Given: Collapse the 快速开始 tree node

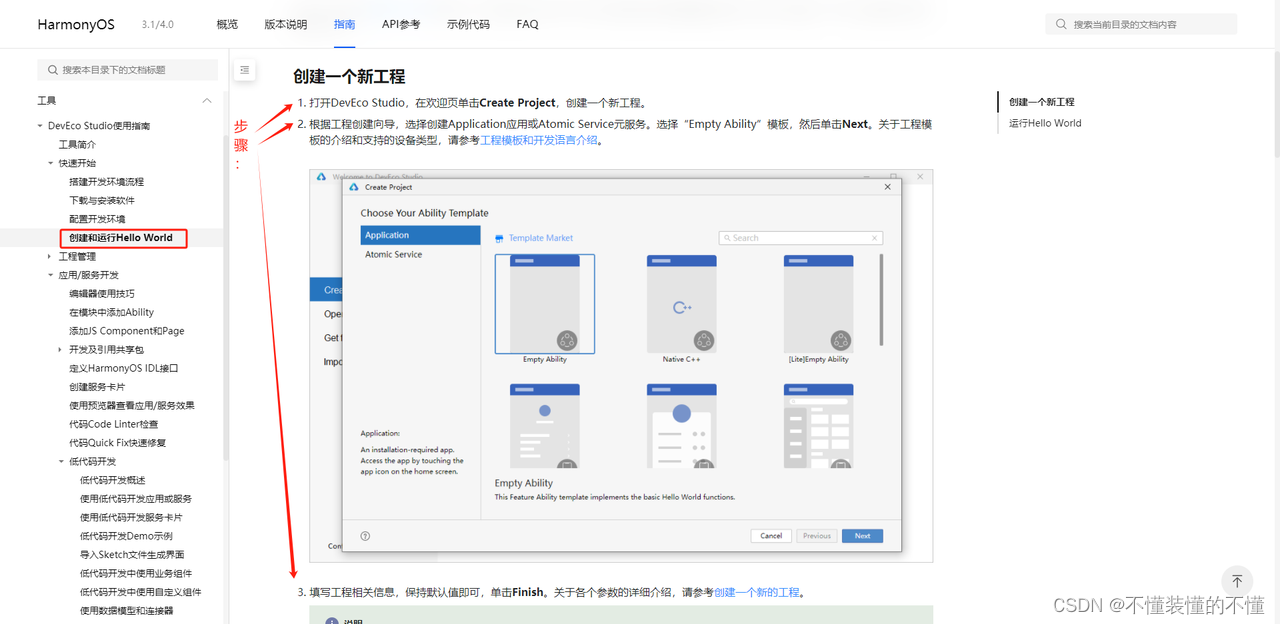Looking at the screenshot, I should [x=50, y=163].
